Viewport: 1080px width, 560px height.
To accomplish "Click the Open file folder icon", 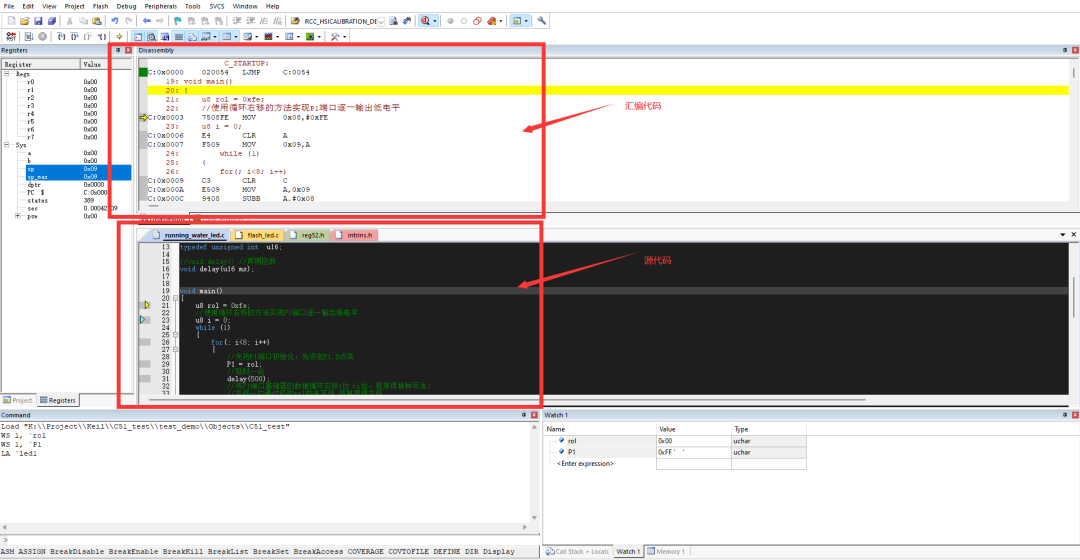I will tap(24, 21).
